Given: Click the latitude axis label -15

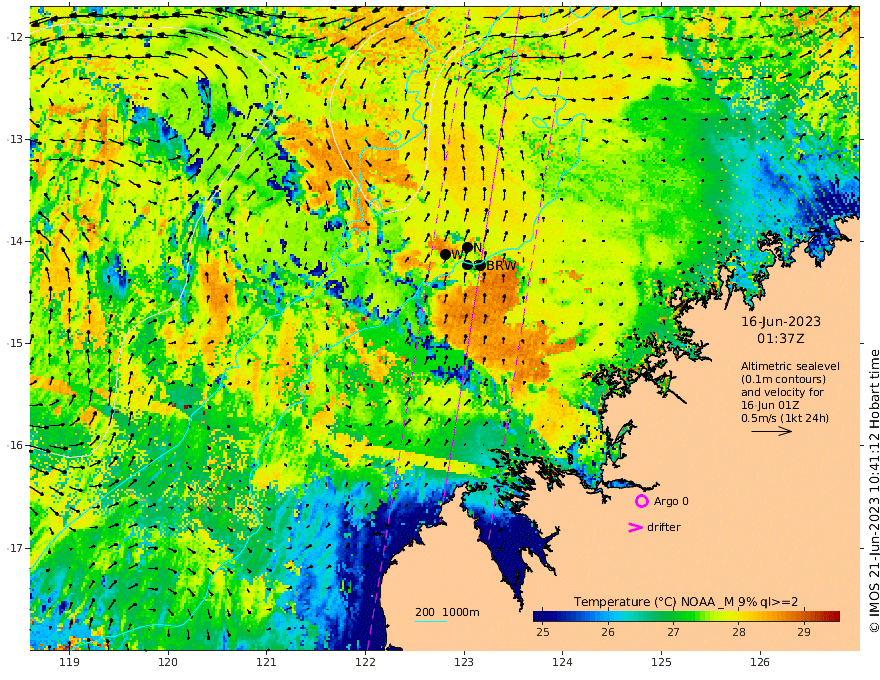Looking at the screenshot, I should pyautogui.click(x=15, y=343).
